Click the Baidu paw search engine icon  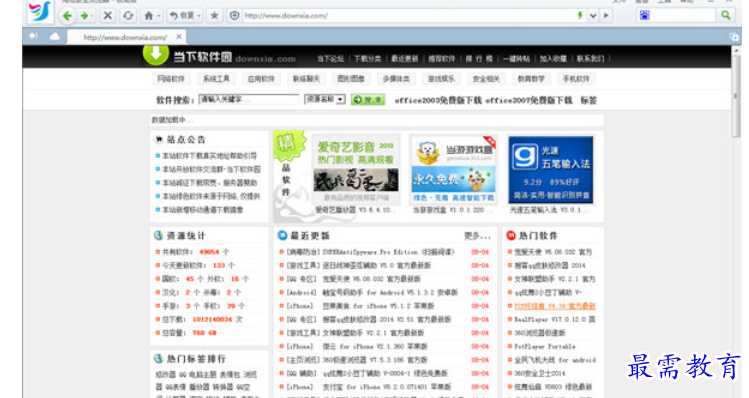[x=644, y=15]
